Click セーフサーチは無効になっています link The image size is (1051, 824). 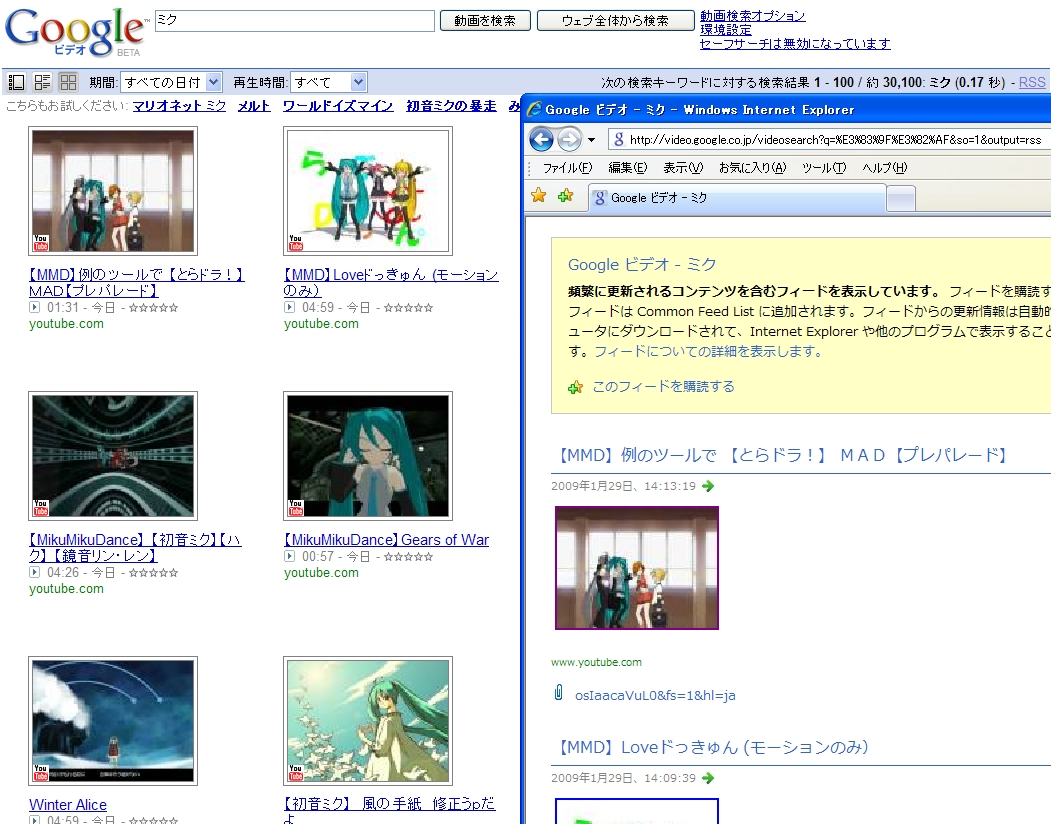coord(795,44)
